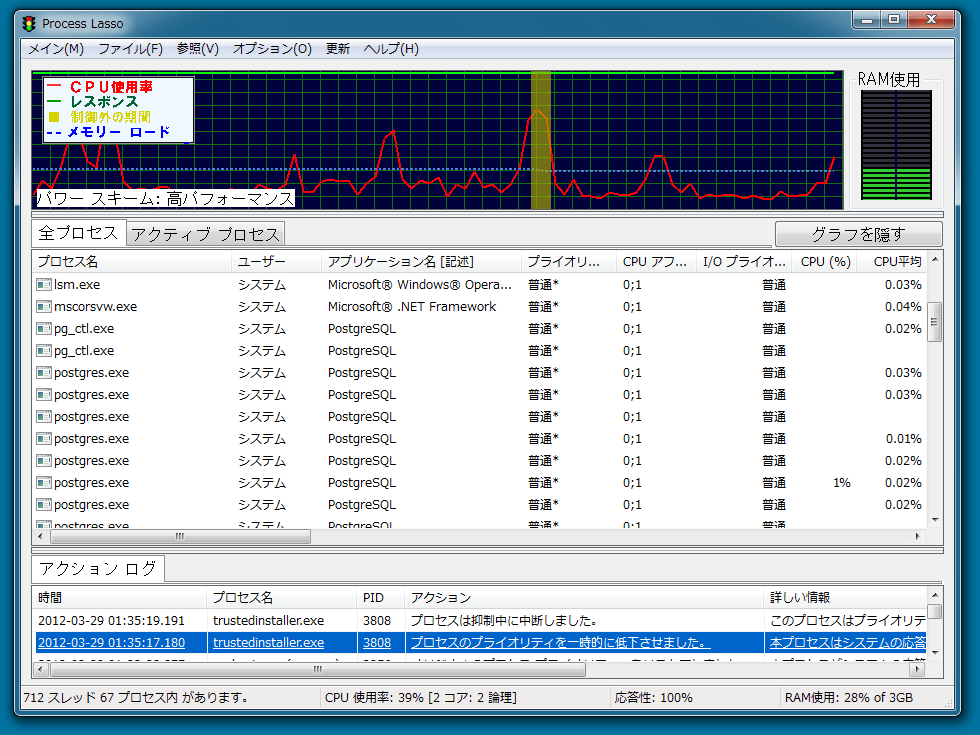This screenshot has height=735, width=980.
Task: Sort by プロセス名 column in process list
Action: point(131,262)
